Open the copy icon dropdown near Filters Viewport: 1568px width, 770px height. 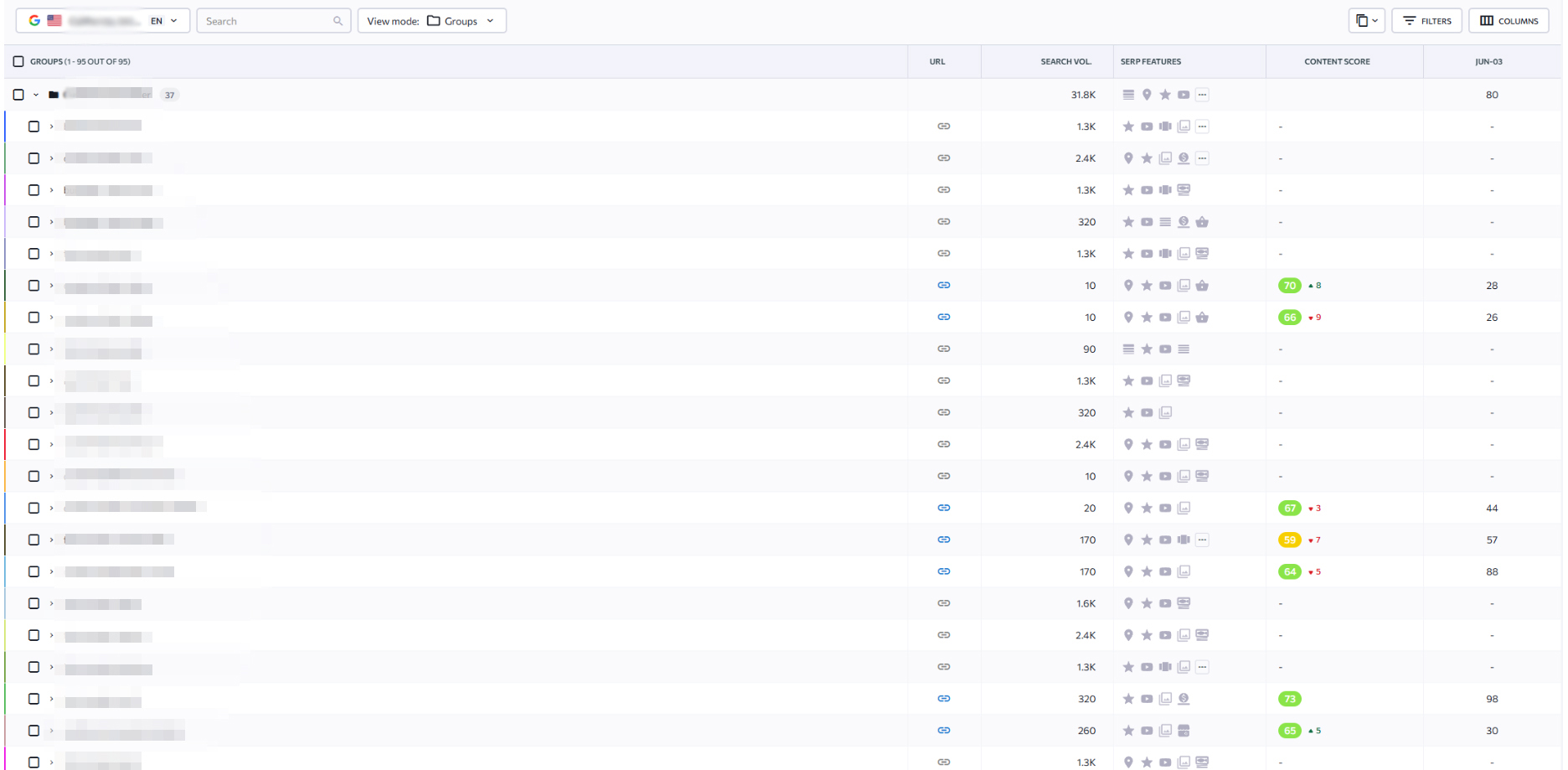click(1366, 21)
